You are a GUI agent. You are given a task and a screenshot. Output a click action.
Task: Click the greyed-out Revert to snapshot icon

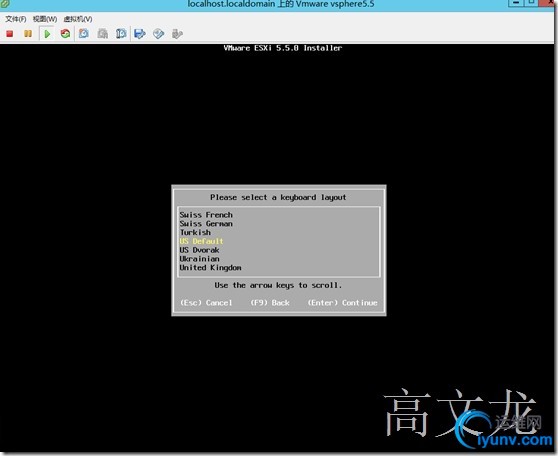pos(102,34)
